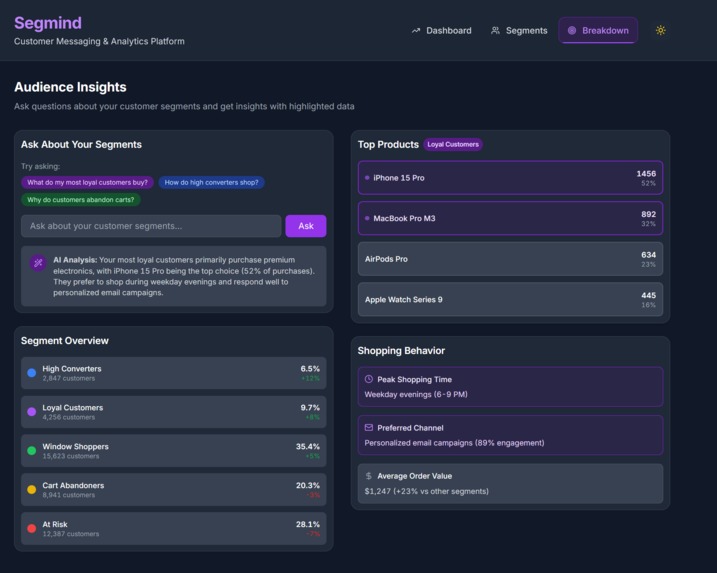The height and width of the screenshot is (573, 717).
Task: Click the Segment Overview heading
Action: point(64,341)
